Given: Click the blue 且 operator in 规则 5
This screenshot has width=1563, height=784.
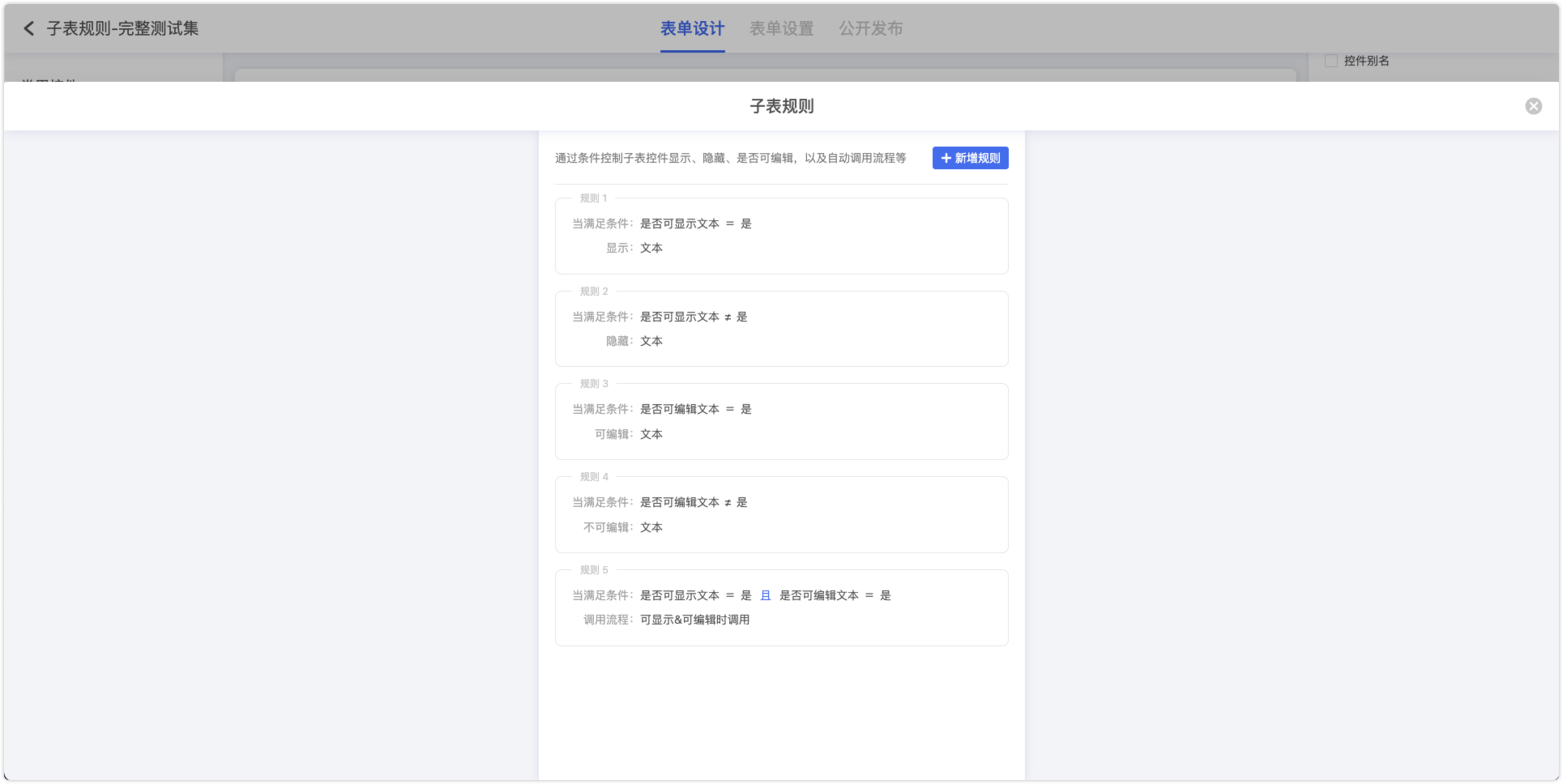Looking at the screenshot, I should [766, 595].
